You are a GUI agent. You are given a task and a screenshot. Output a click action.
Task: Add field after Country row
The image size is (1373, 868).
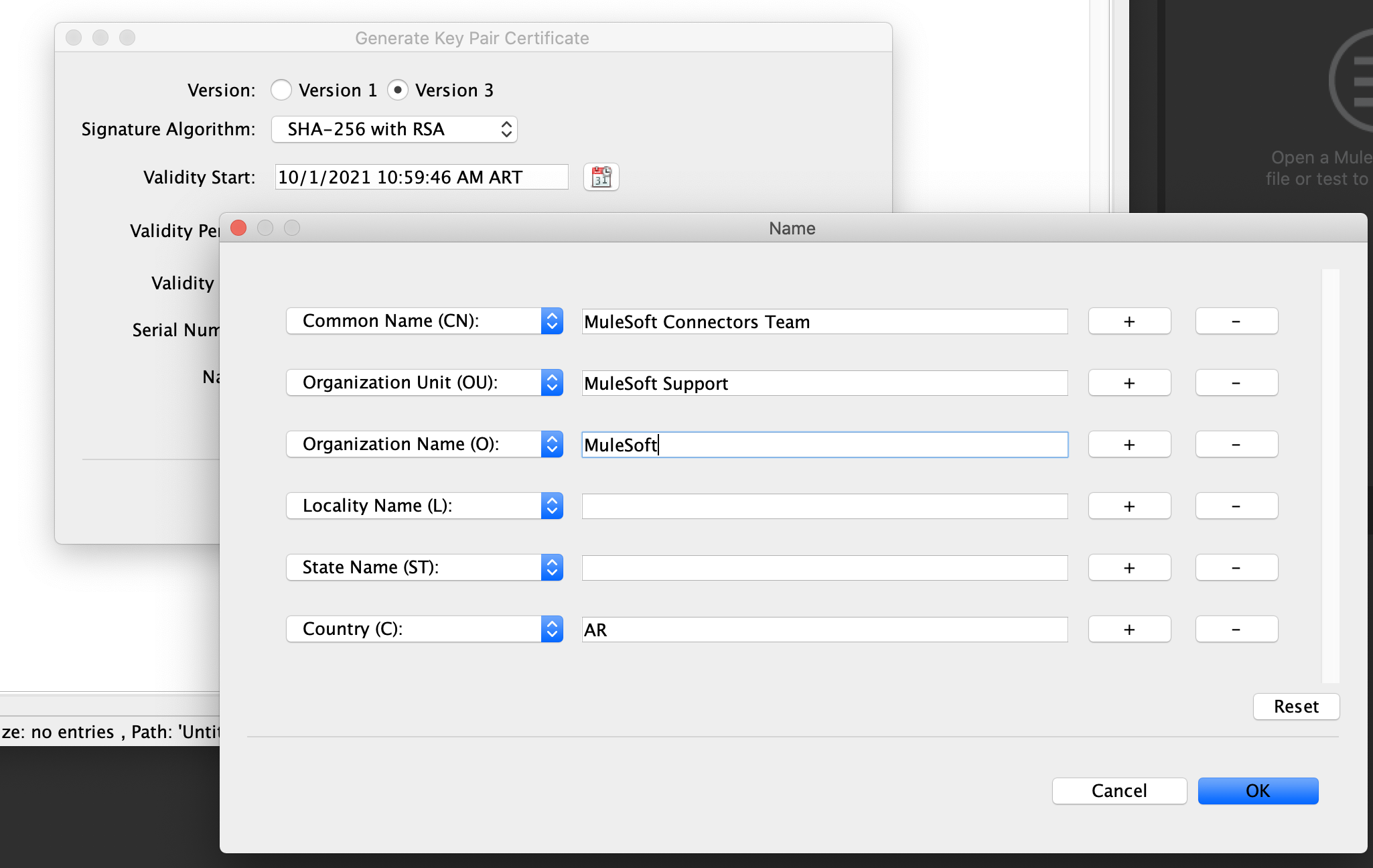(1129, 630)
